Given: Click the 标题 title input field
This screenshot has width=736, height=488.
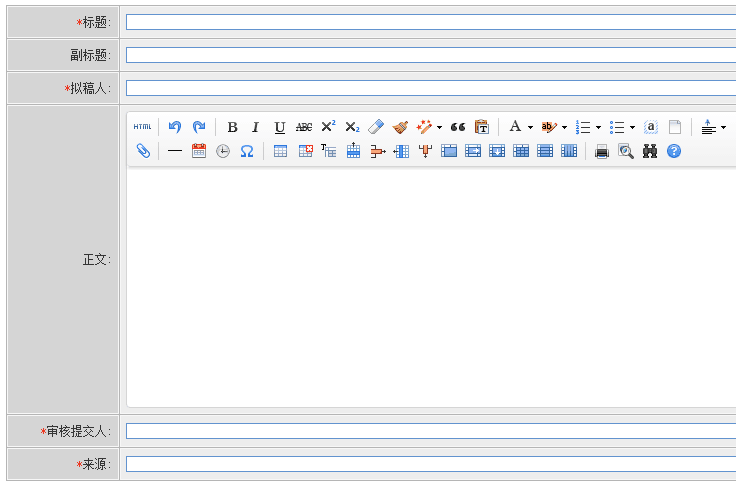Looking at the screenshot, I should click(x=430, y=22).
